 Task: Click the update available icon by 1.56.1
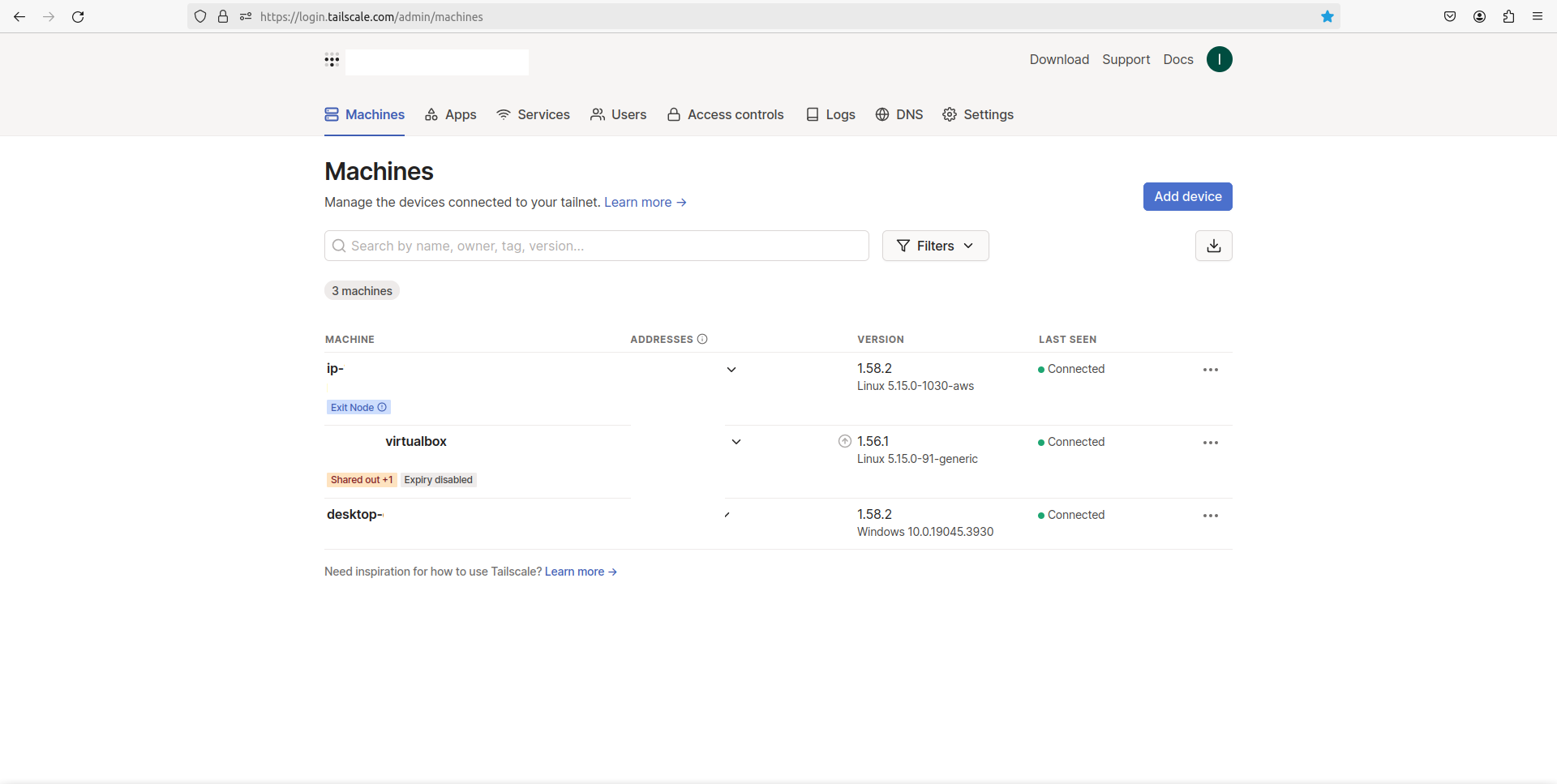click(x=845, y=441)
